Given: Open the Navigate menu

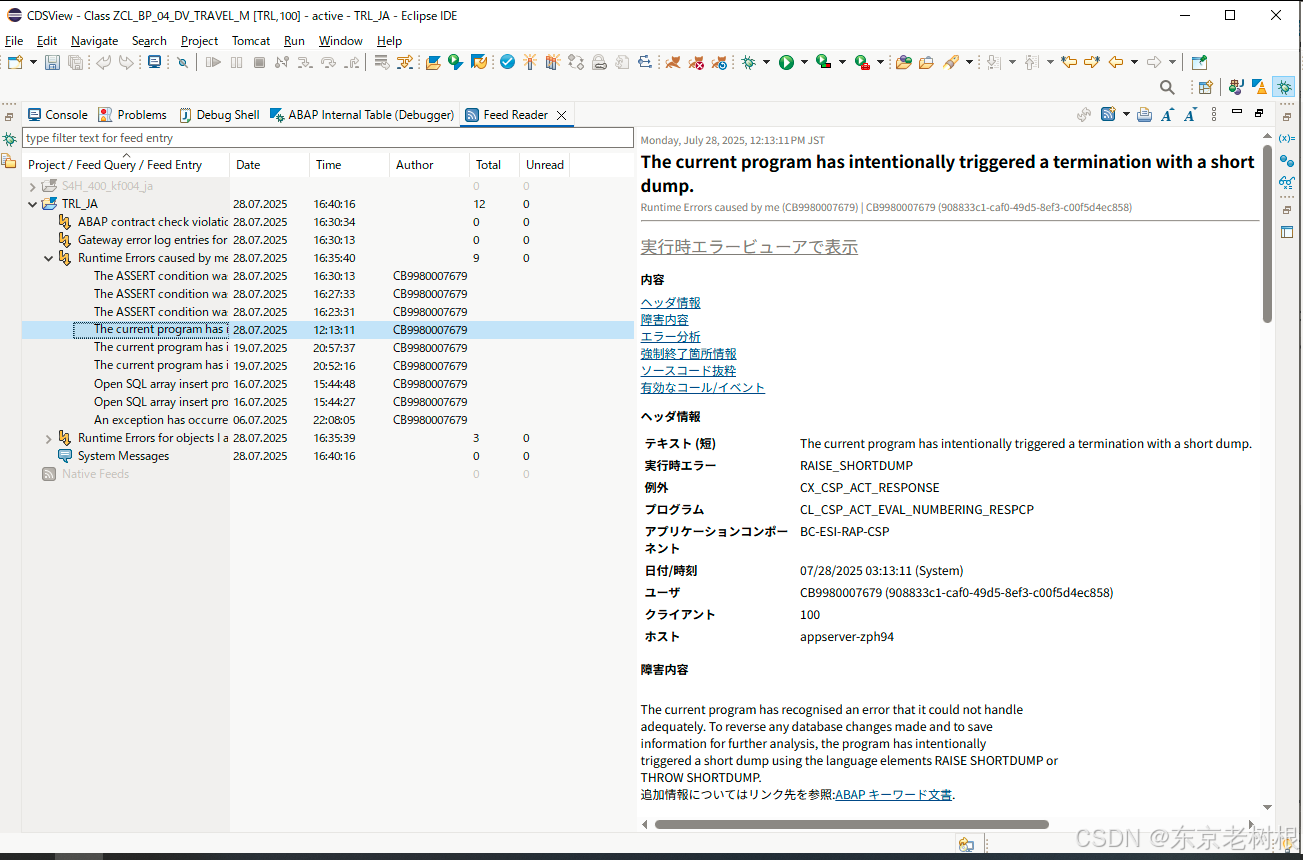Looking at the screenshot, I should click(x=94, y=41).
